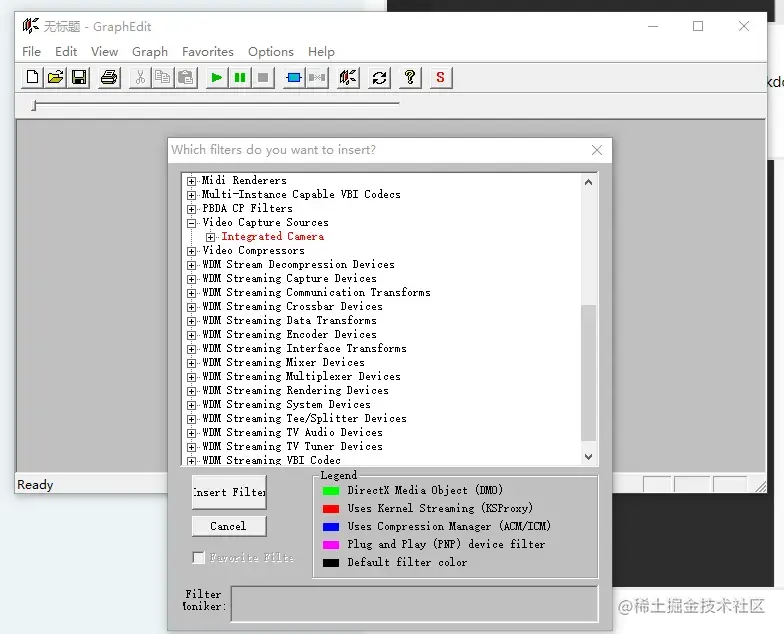Maximize the GraphEdit window
The height and width of the screenshot is (634, 784).
click(x=698, y=26)
